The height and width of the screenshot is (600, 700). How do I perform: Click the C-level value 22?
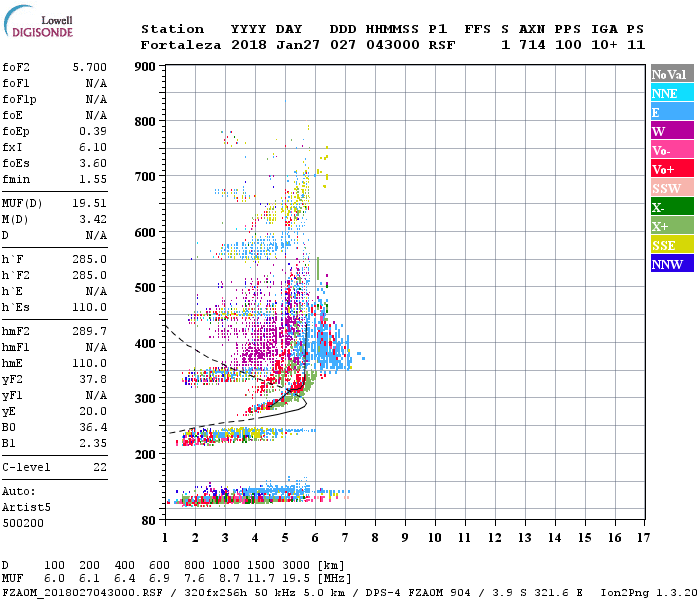(x=100, y=467)
